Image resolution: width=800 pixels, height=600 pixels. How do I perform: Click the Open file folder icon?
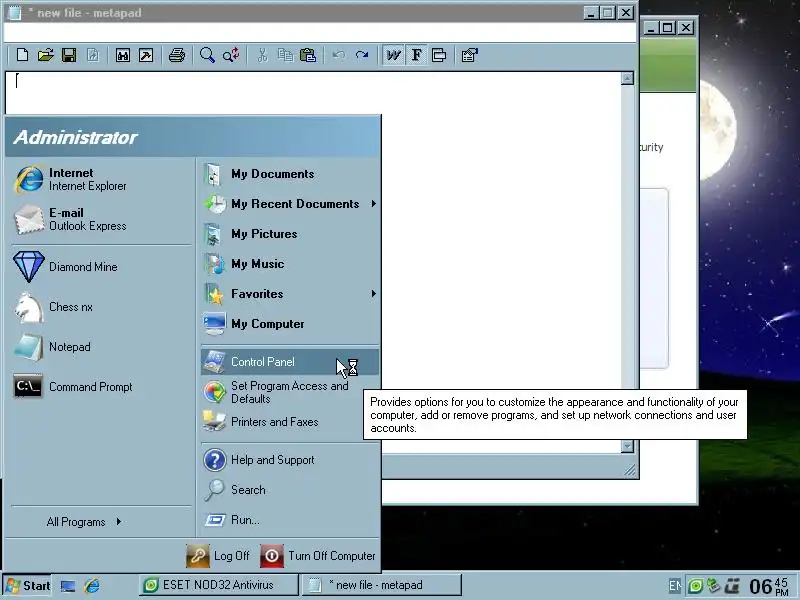[x=45, y=55]
